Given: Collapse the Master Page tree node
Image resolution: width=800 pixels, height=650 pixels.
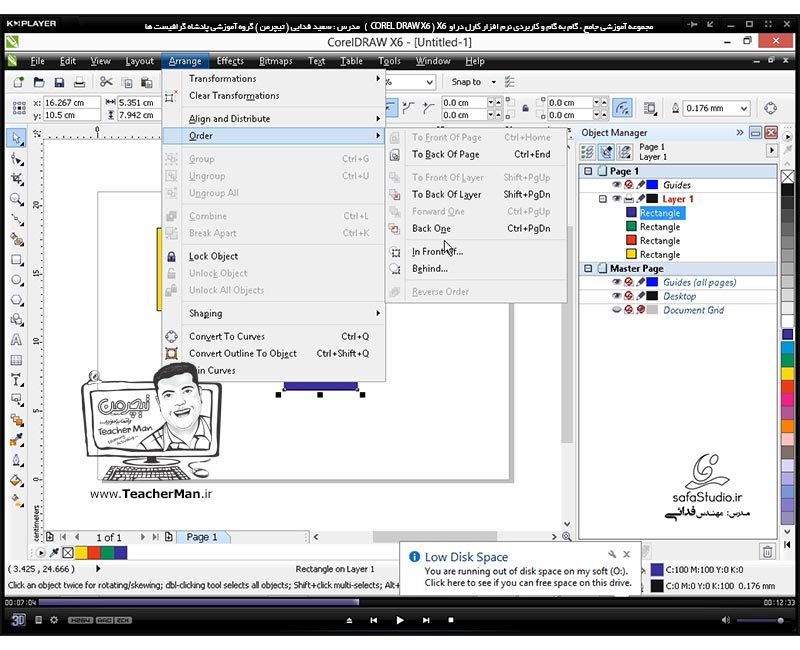Looking at the screenshot, I should coord(588,268).
